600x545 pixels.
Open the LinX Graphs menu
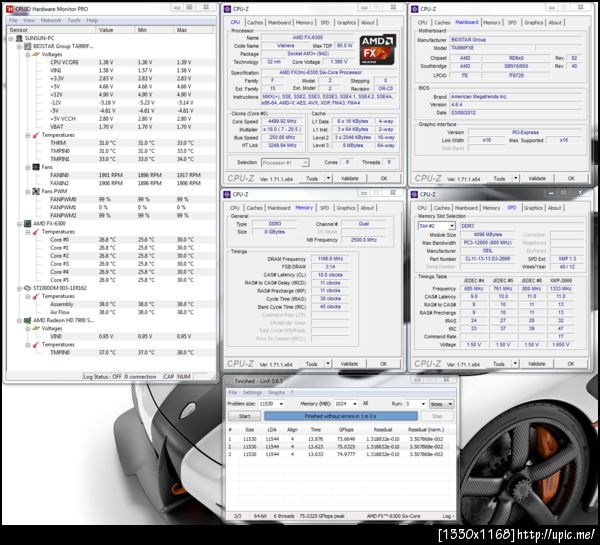pos(276,393)
